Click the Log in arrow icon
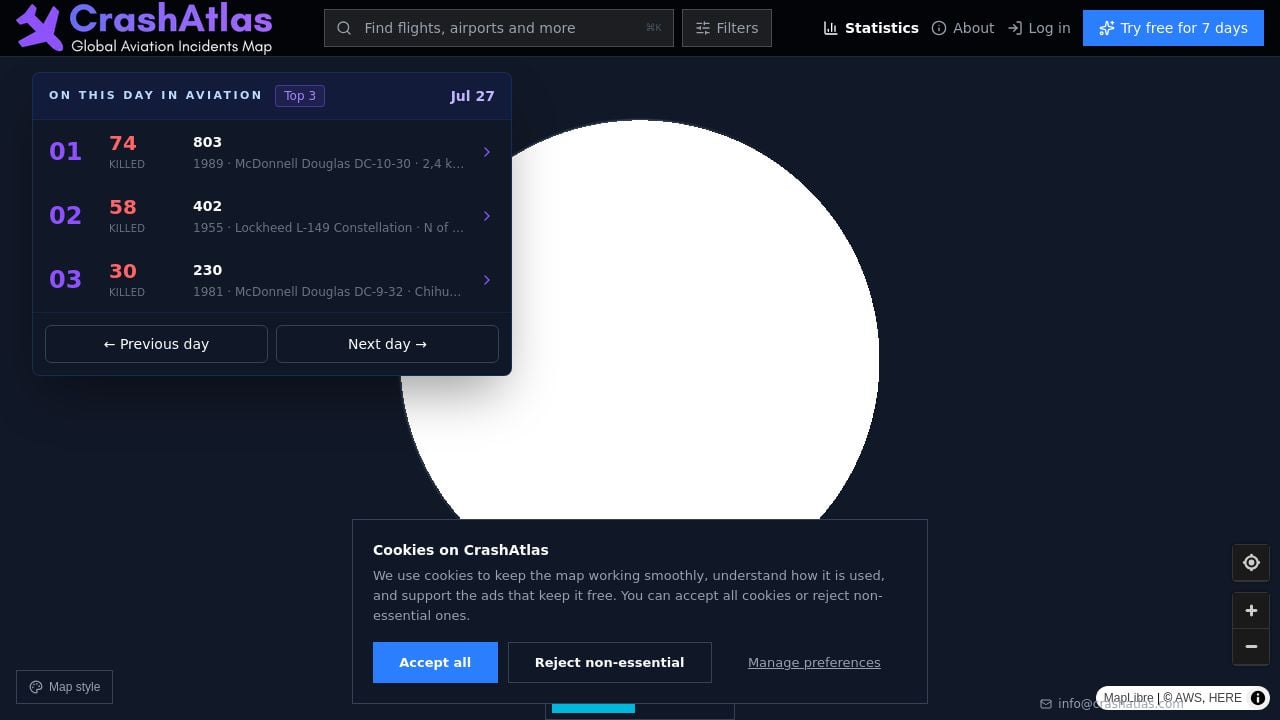 point(1015,28)
